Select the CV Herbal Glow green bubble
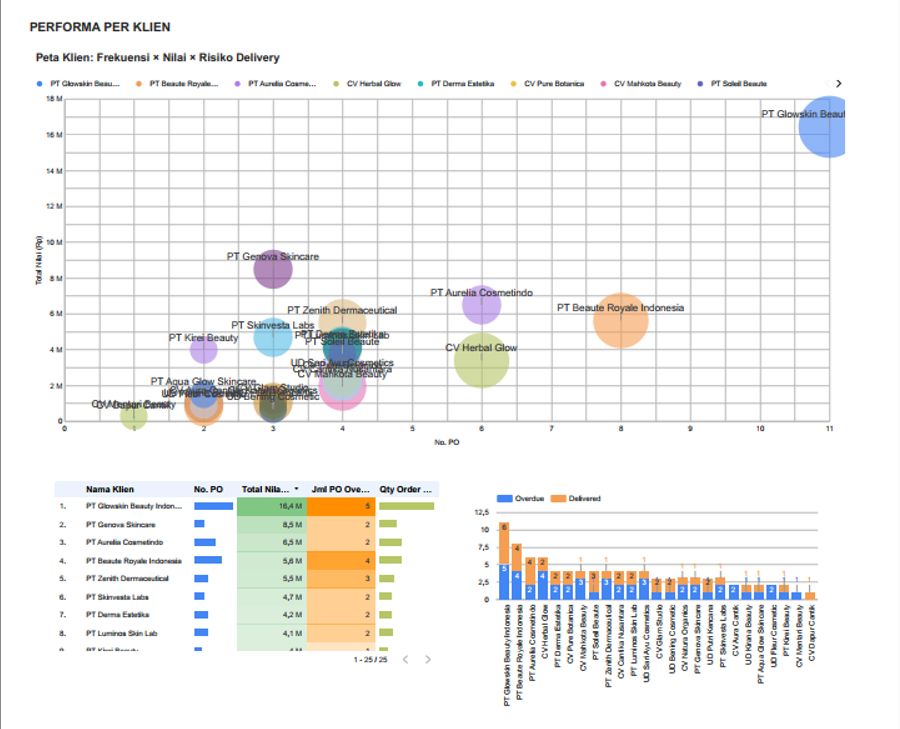Viewport: 900px width, 729px height. pyautogui.click(x=482, y=360)
